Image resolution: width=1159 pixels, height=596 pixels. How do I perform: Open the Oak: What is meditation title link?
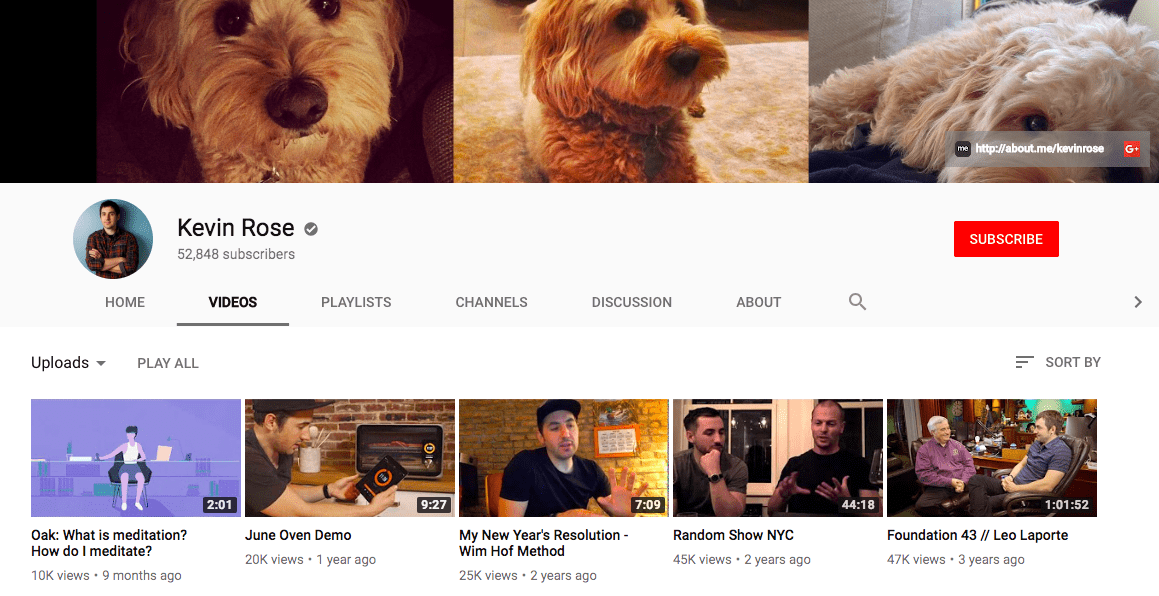click(109, 543)
